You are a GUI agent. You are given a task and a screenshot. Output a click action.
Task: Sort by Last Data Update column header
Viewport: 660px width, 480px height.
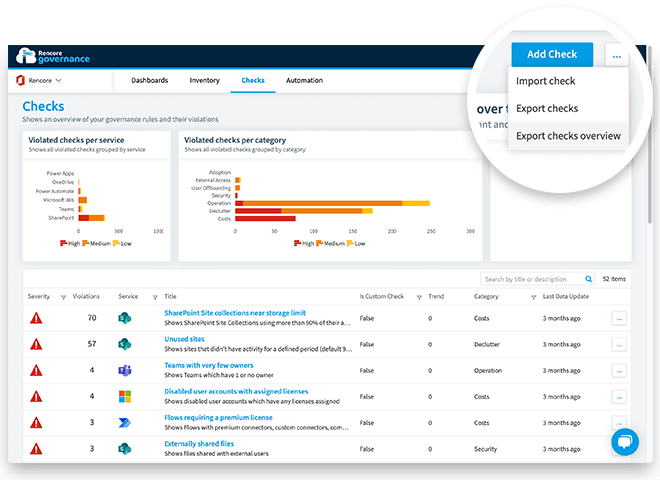pyautogui.click(x=566, y=296)
